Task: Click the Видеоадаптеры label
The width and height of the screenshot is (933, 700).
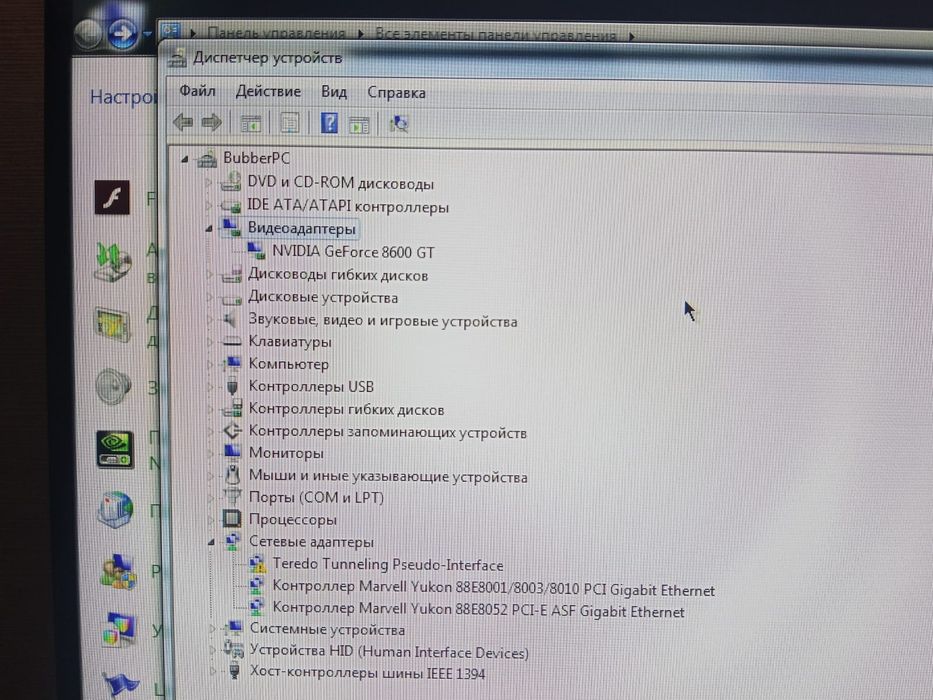Action: 302,228
